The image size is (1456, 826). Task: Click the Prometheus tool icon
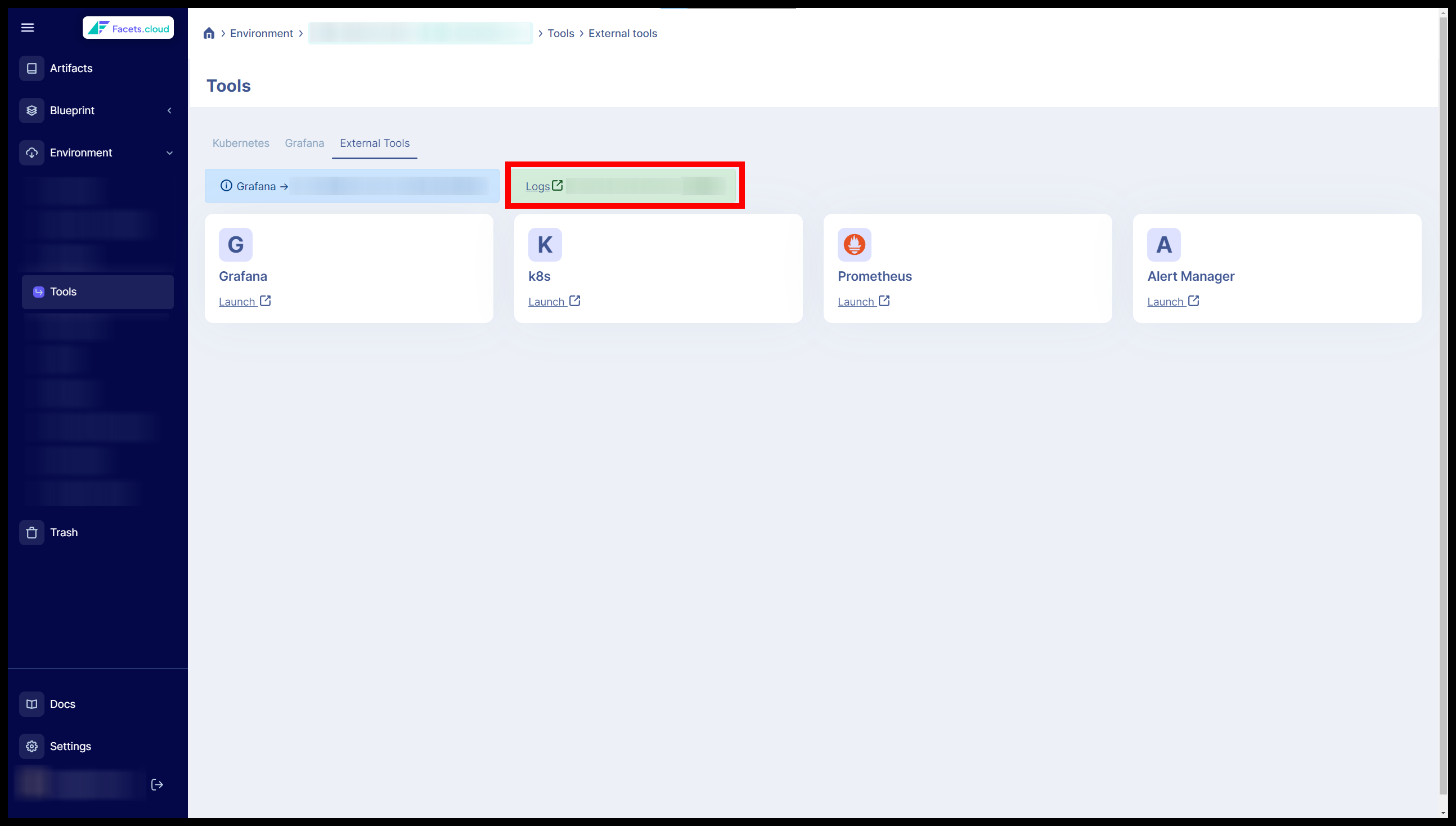tap(854, 244)
